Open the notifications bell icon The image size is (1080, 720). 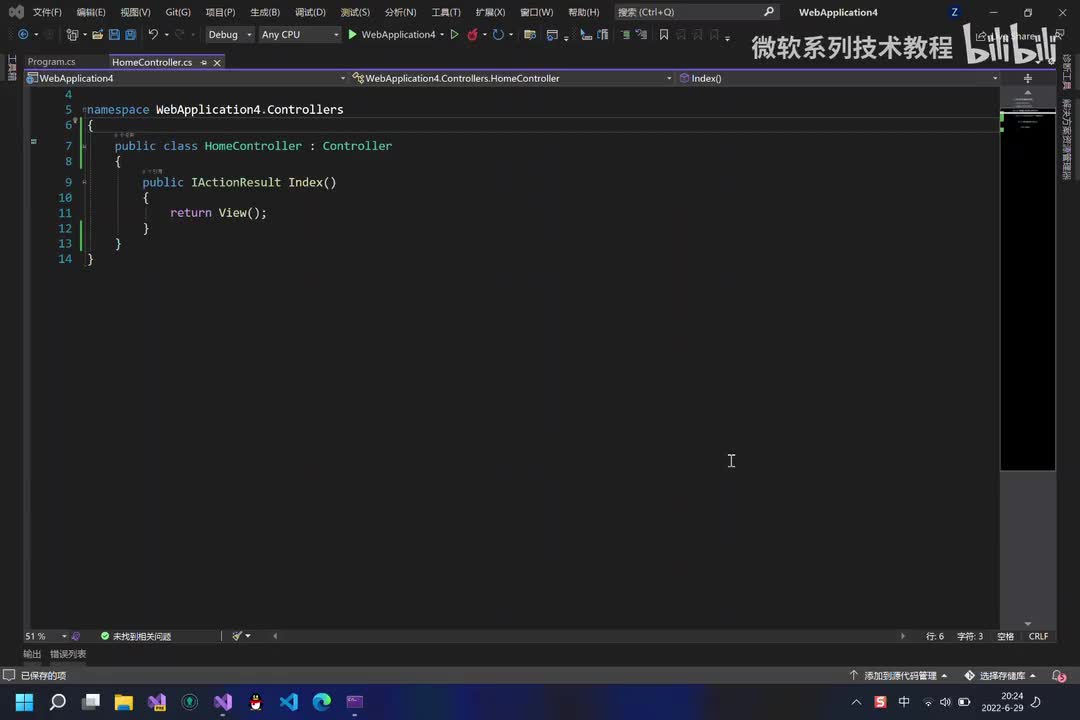tap(1059, 675)
